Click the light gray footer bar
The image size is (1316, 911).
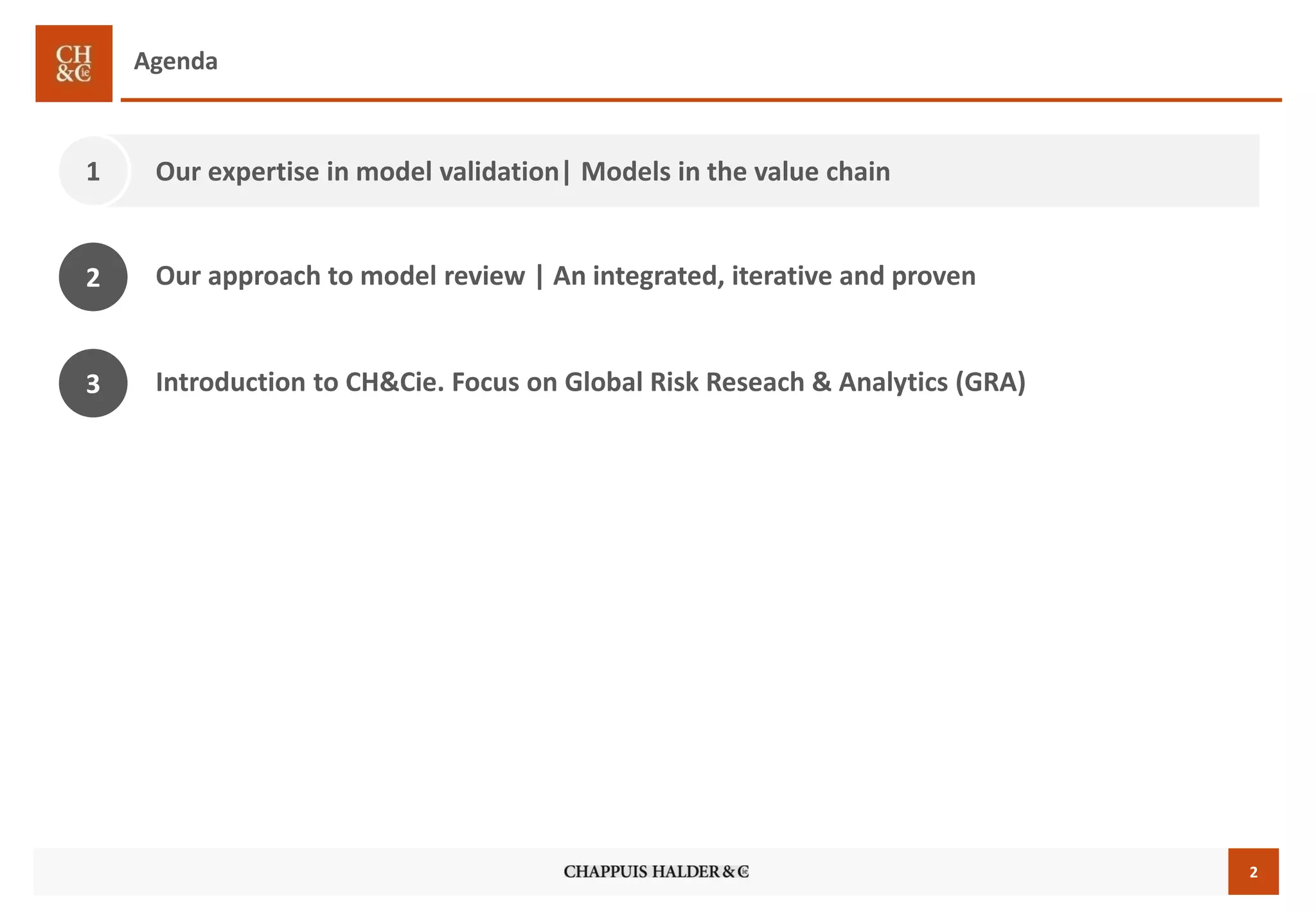tap(630, 871)
